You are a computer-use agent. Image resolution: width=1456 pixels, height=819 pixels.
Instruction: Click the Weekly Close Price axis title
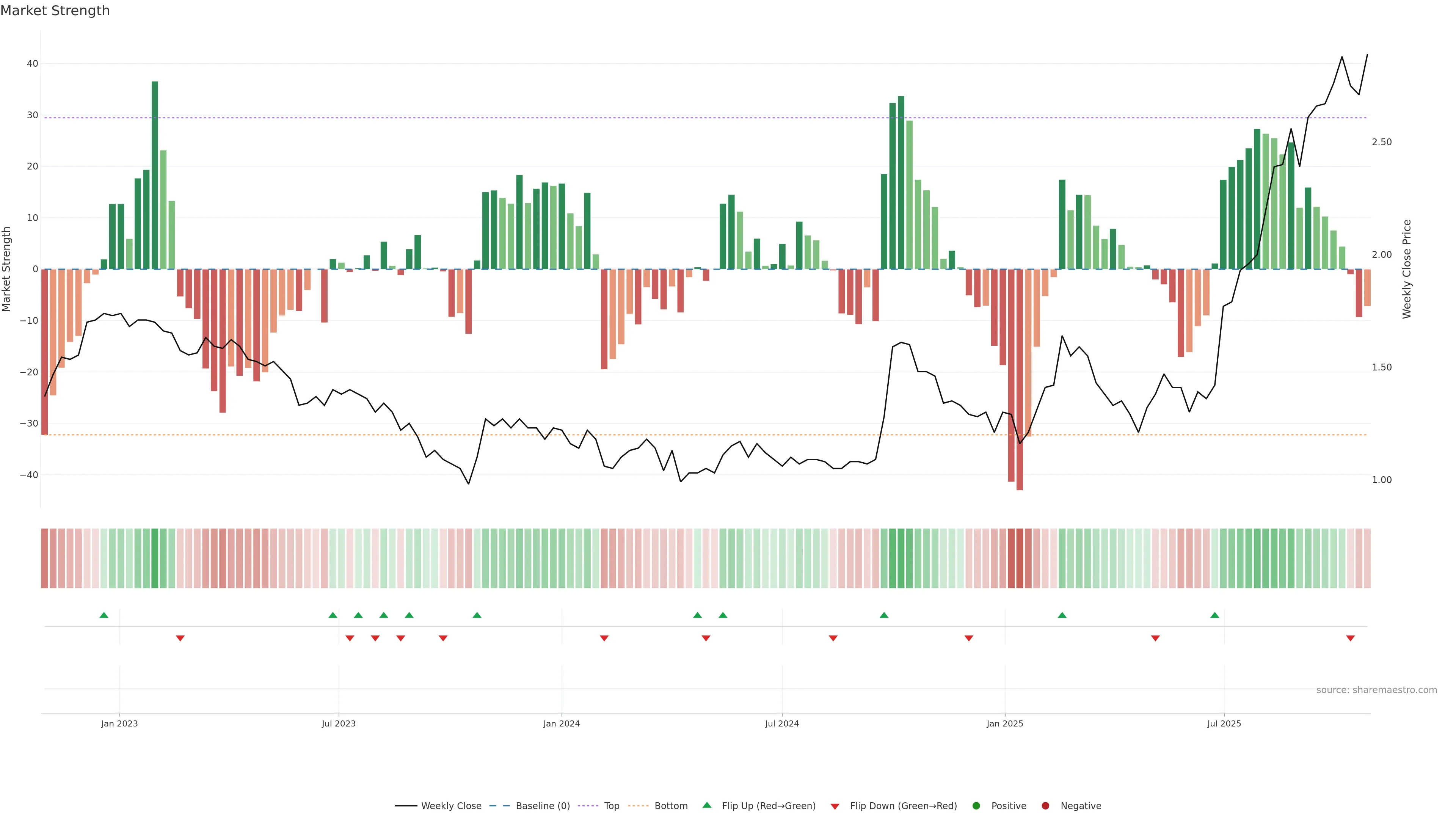pos(1407,269)
